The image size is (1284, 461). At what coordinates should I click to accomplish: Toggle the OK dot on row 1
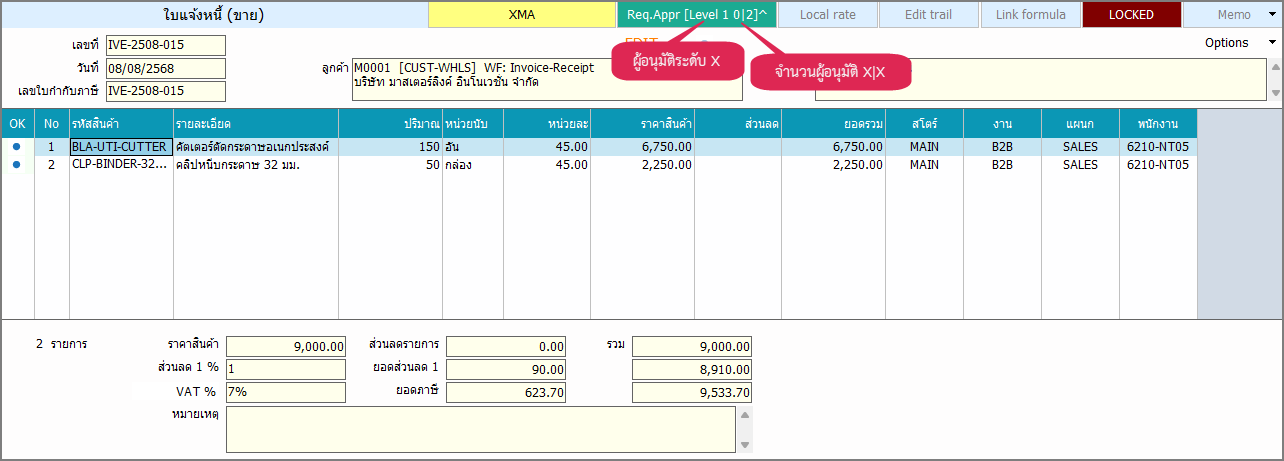[x=17, y=147]
